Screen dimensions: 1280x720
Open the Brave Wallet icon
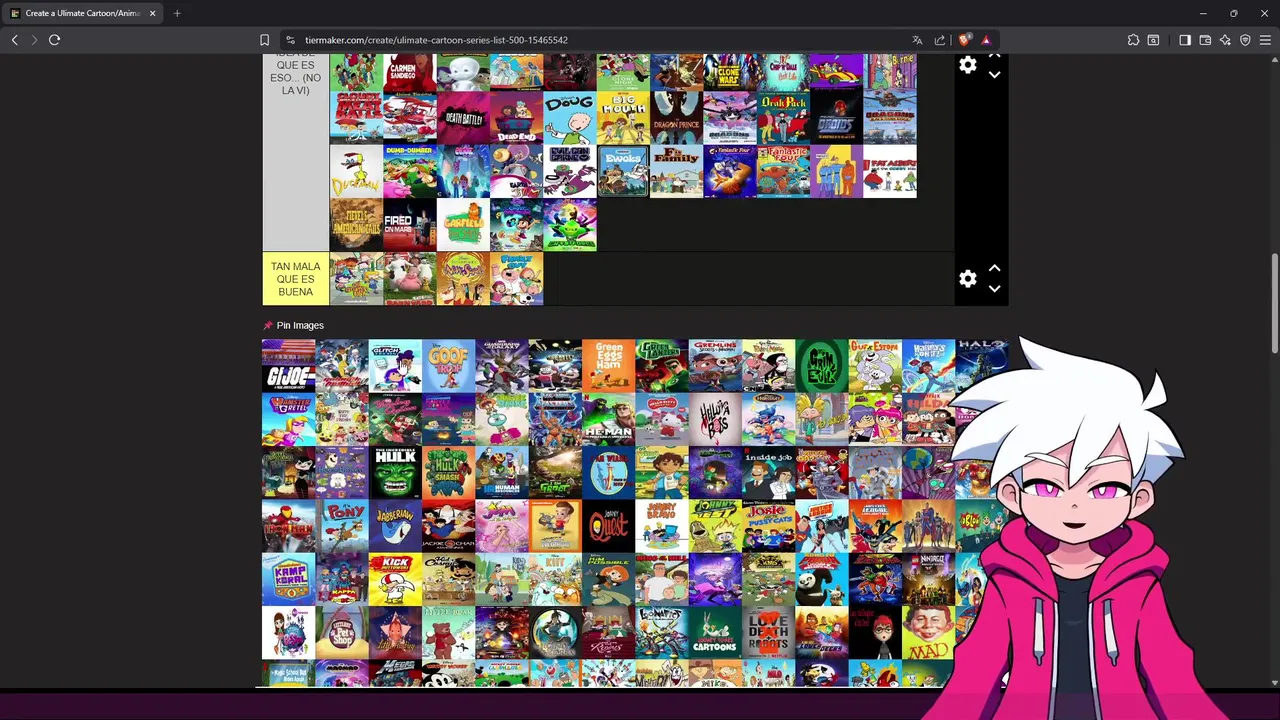[x=1205, y=40]
